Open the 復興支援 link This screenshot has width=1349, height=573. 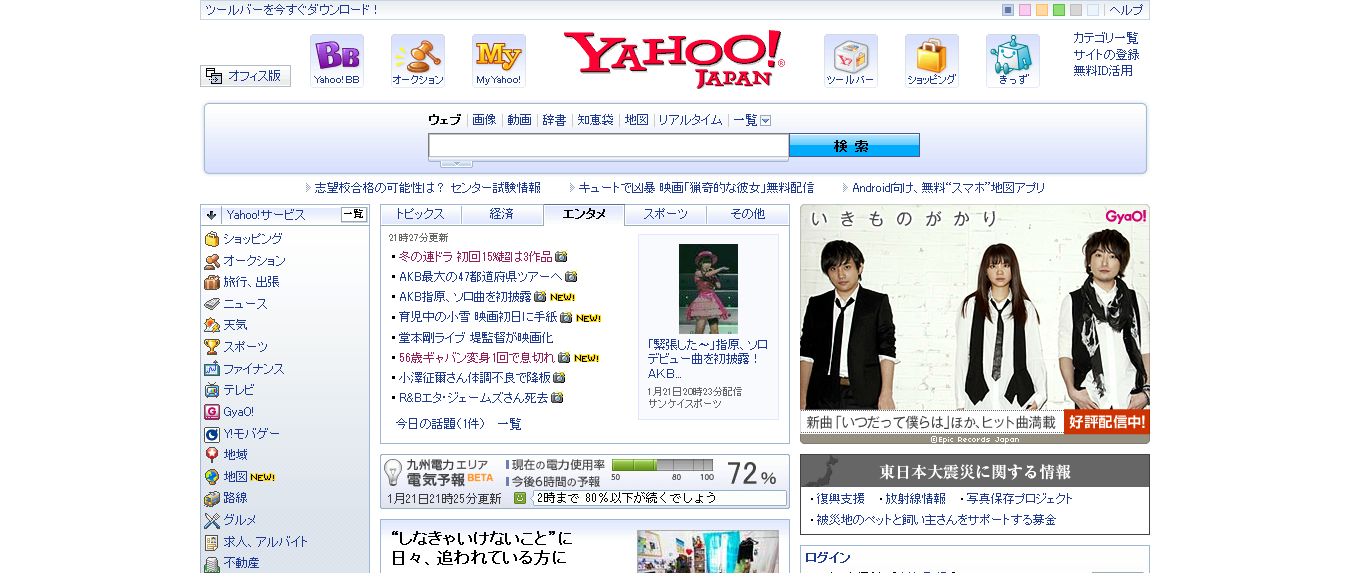coord(841,498)
